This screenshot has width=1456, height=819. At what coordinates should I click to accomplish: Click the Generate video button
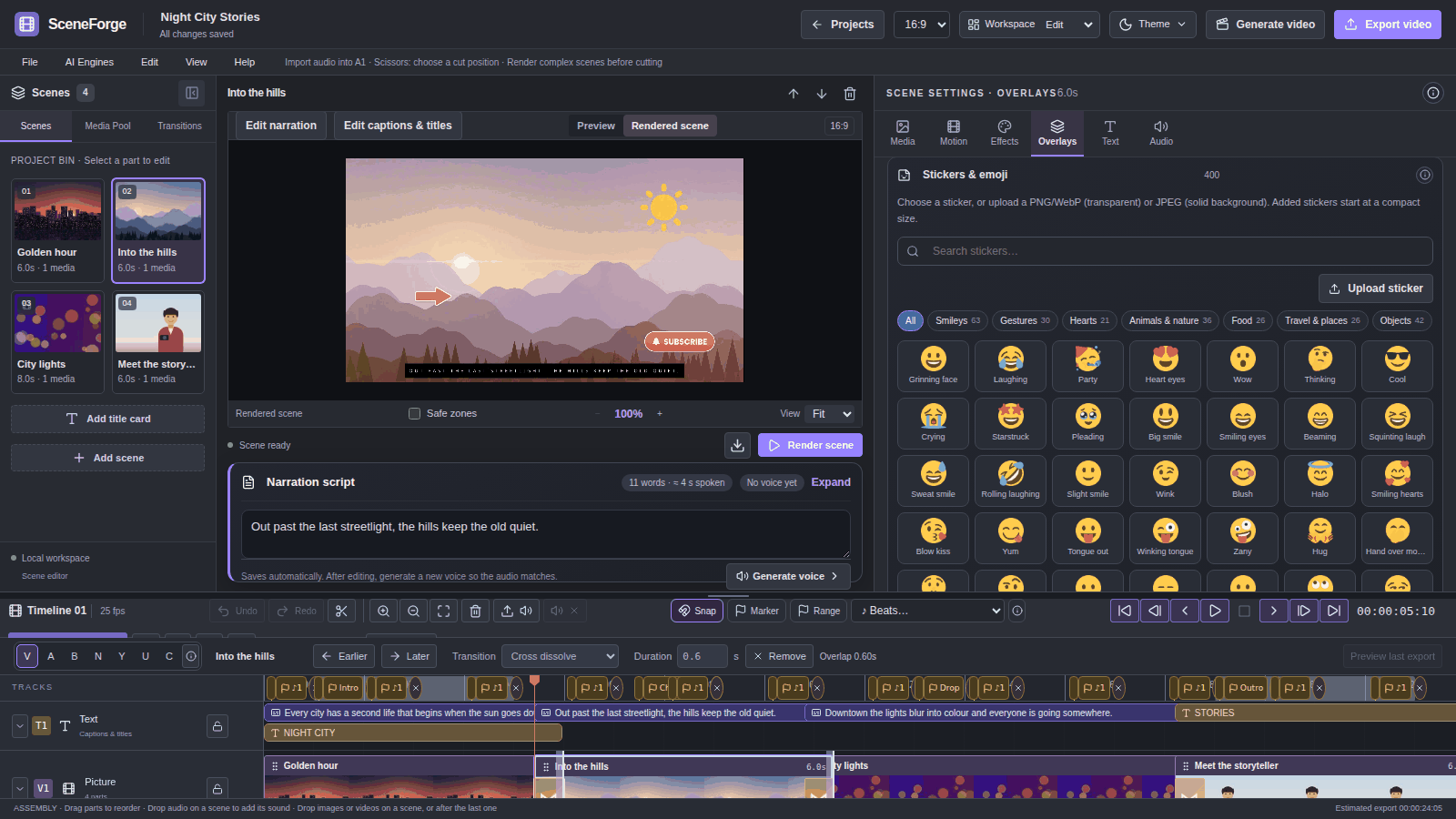pyautogui.click(x=1265, y=25)
